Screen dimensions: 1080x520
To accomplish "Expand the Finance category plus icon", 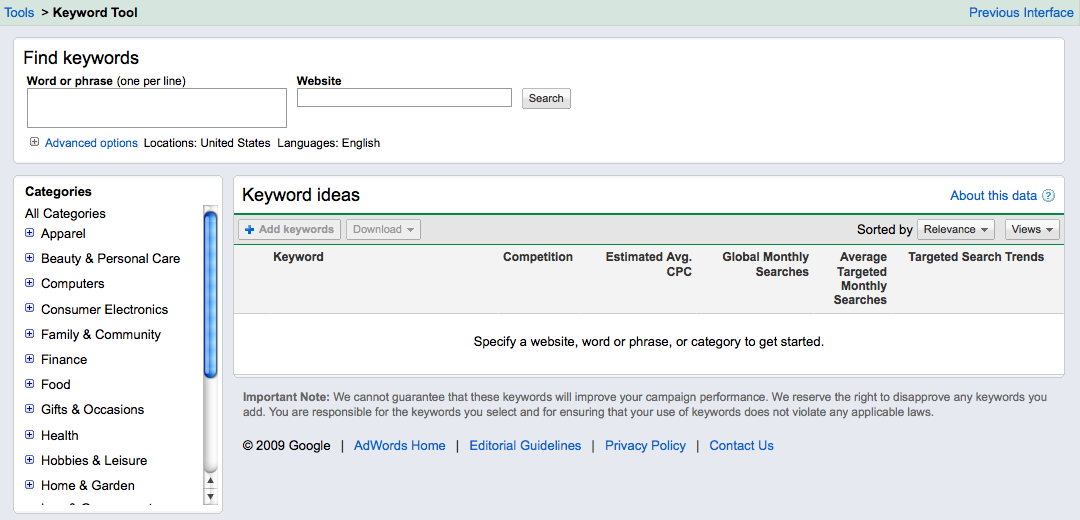I will pos(30,359).
